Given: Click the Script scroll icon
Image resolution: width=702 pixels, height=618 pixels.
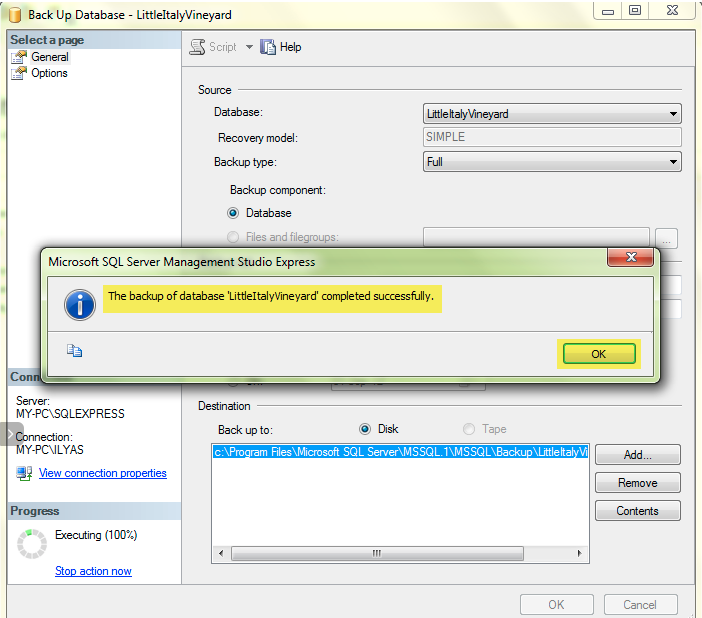Looking at the screenshot, I should [197, 47].
